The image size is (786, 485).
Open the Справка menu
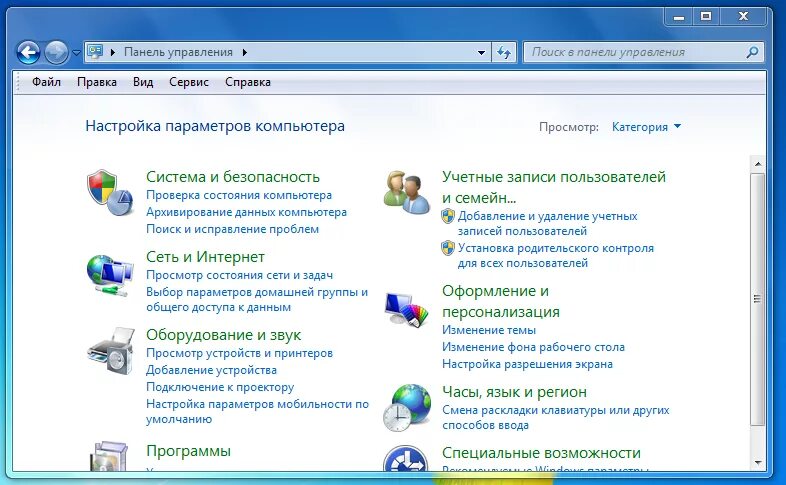248,82
